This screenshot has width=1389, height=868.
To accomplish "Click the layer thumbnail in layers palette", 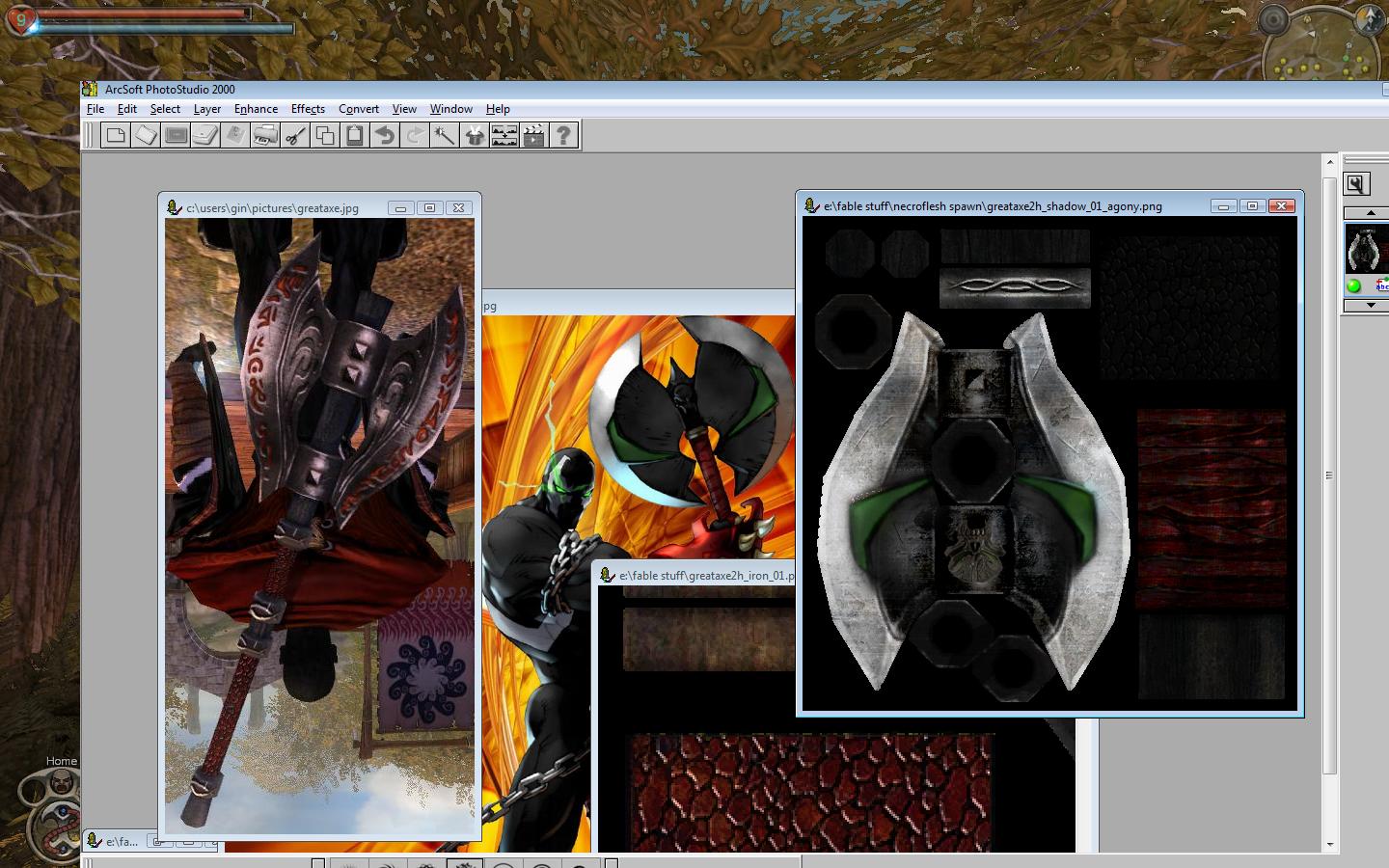I will pyautogui.click(x=1366, y=250).
